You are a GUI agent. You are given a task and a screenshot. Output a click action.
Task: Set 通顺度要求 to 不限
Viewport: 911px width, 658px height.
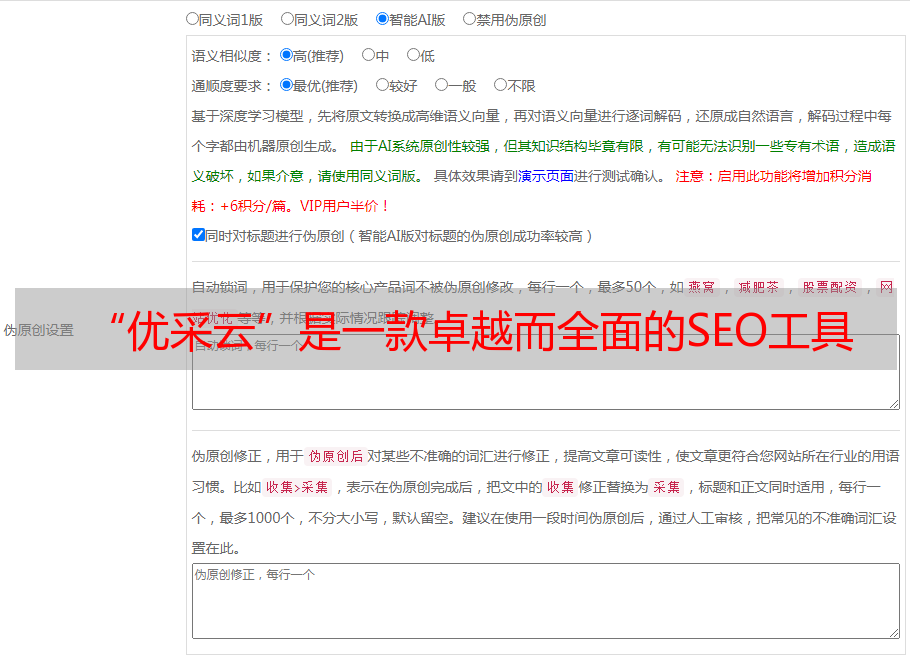pyautogui.click(x=500, y=85)
